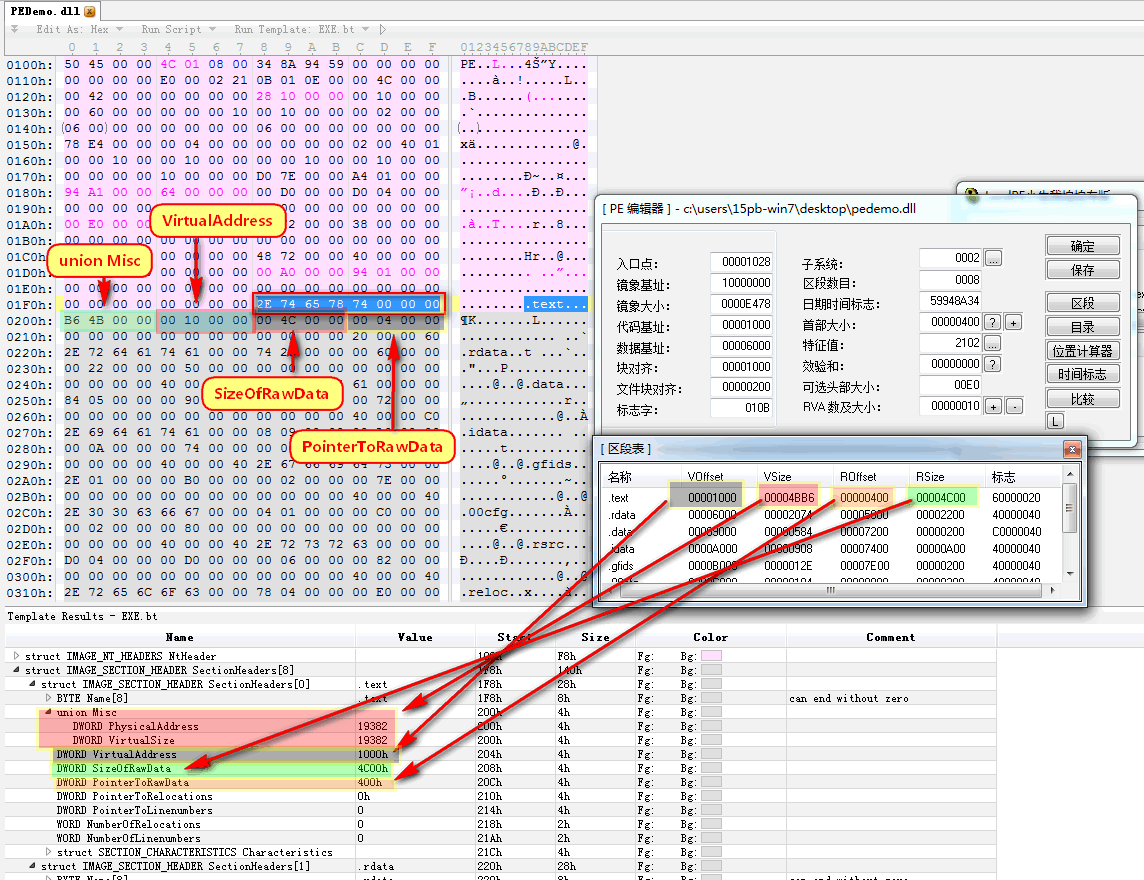Expand BYTE Name[8] under SectionHeaders[0]
The width and height of the screenshot is (1144, 880).
(48, 698)
